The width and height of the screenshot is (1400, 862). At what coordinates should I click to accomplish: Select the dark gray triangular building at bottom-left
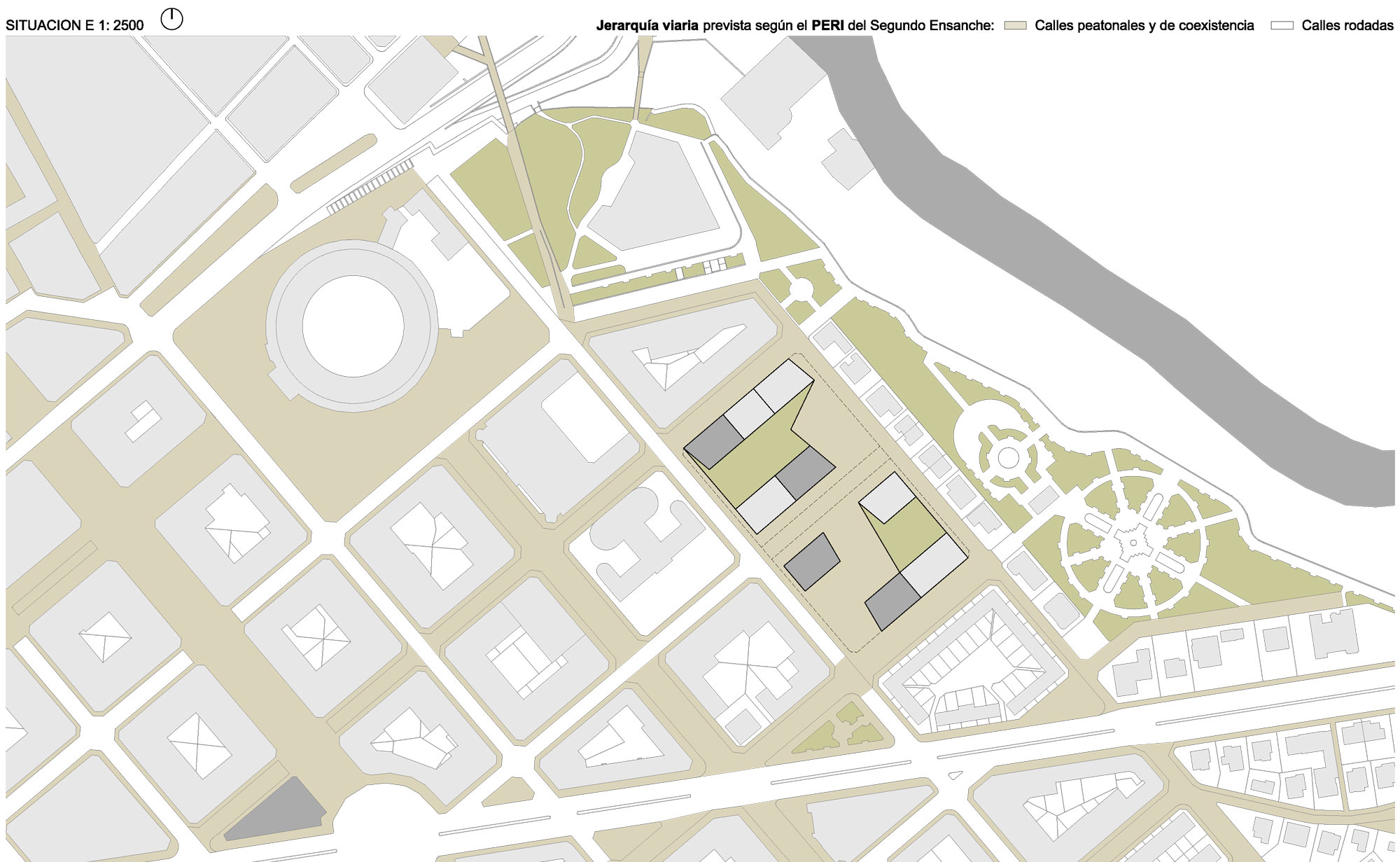pyautogui.click(x=280, y=812)
